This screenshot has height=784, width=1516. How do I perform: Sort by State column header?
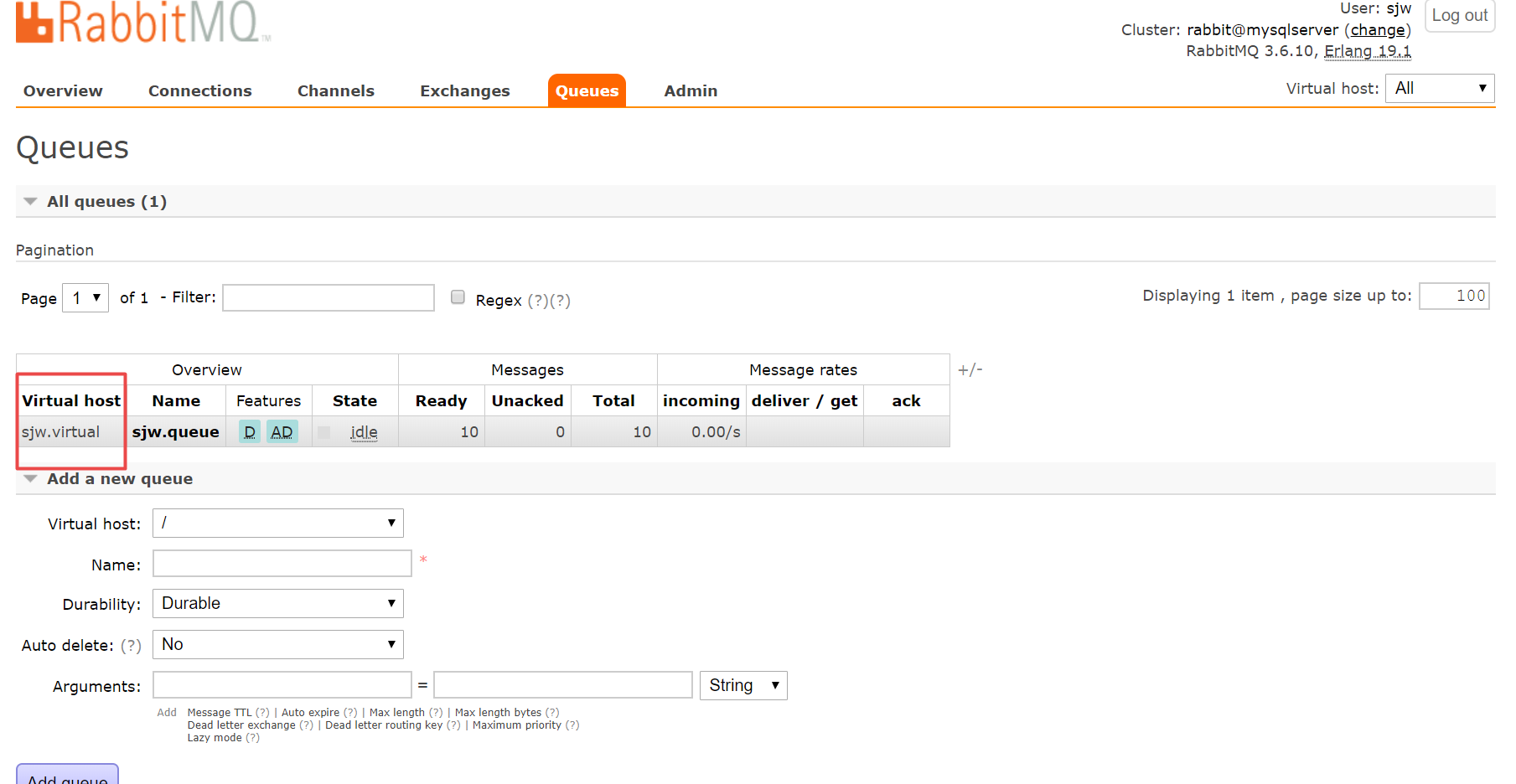point(354,401)
